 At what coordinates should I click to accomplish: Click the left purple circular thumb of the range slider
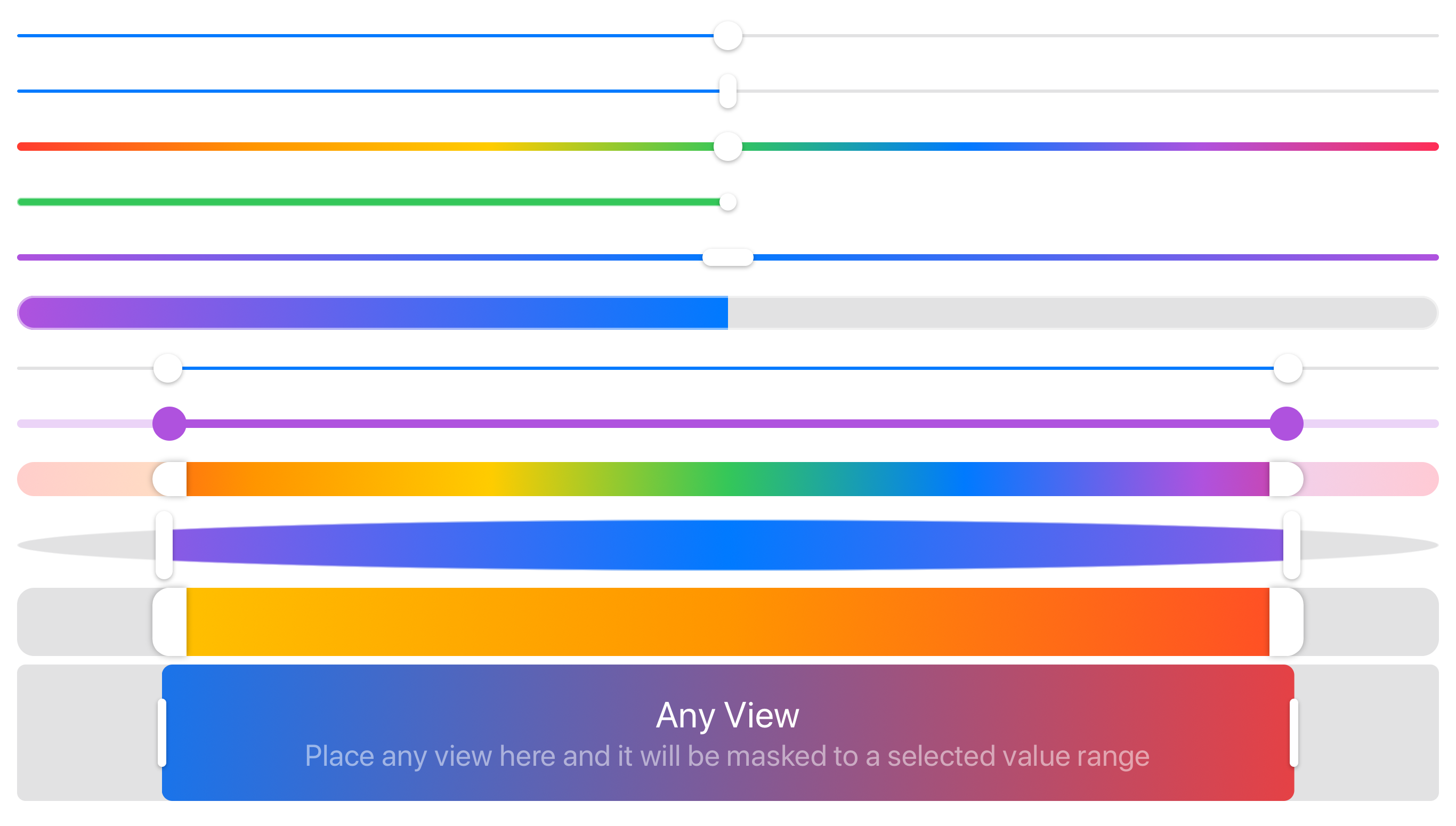(x=169, y=424)
